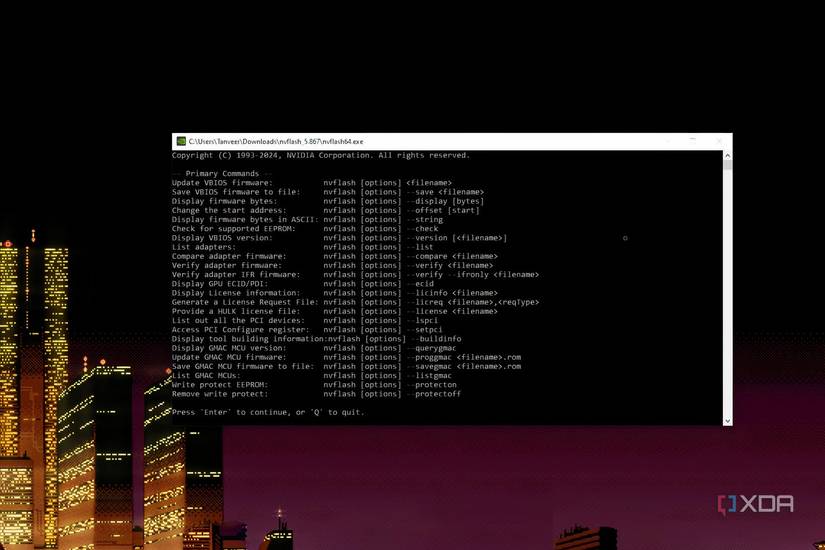Click 'Verify adapter IFR firmware:' line
825x550 pixels.
(355, 275)
